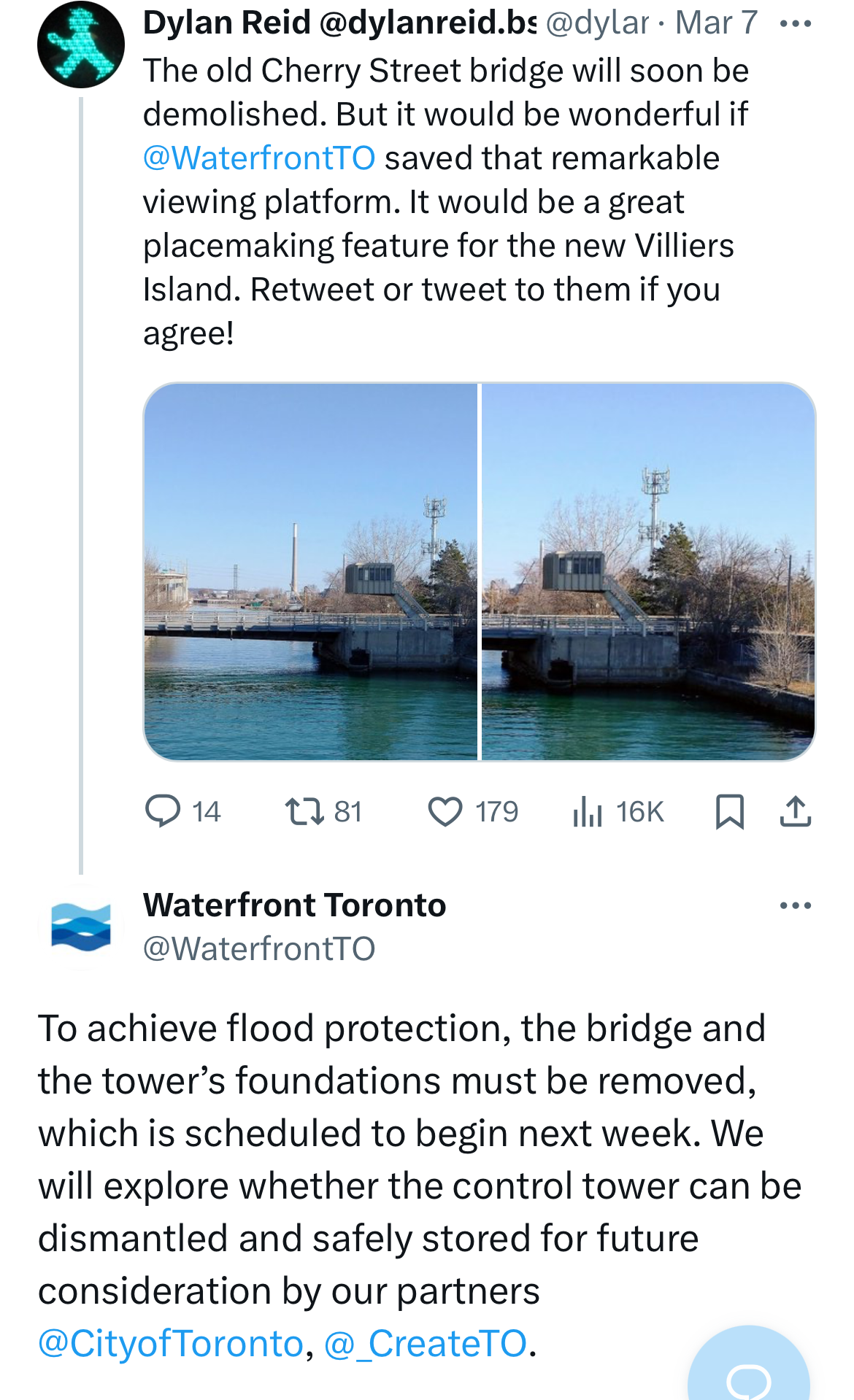Tap the @WaterfrontTO handle under account name
The image size is (854, 1400).
[x=259, y=949]
